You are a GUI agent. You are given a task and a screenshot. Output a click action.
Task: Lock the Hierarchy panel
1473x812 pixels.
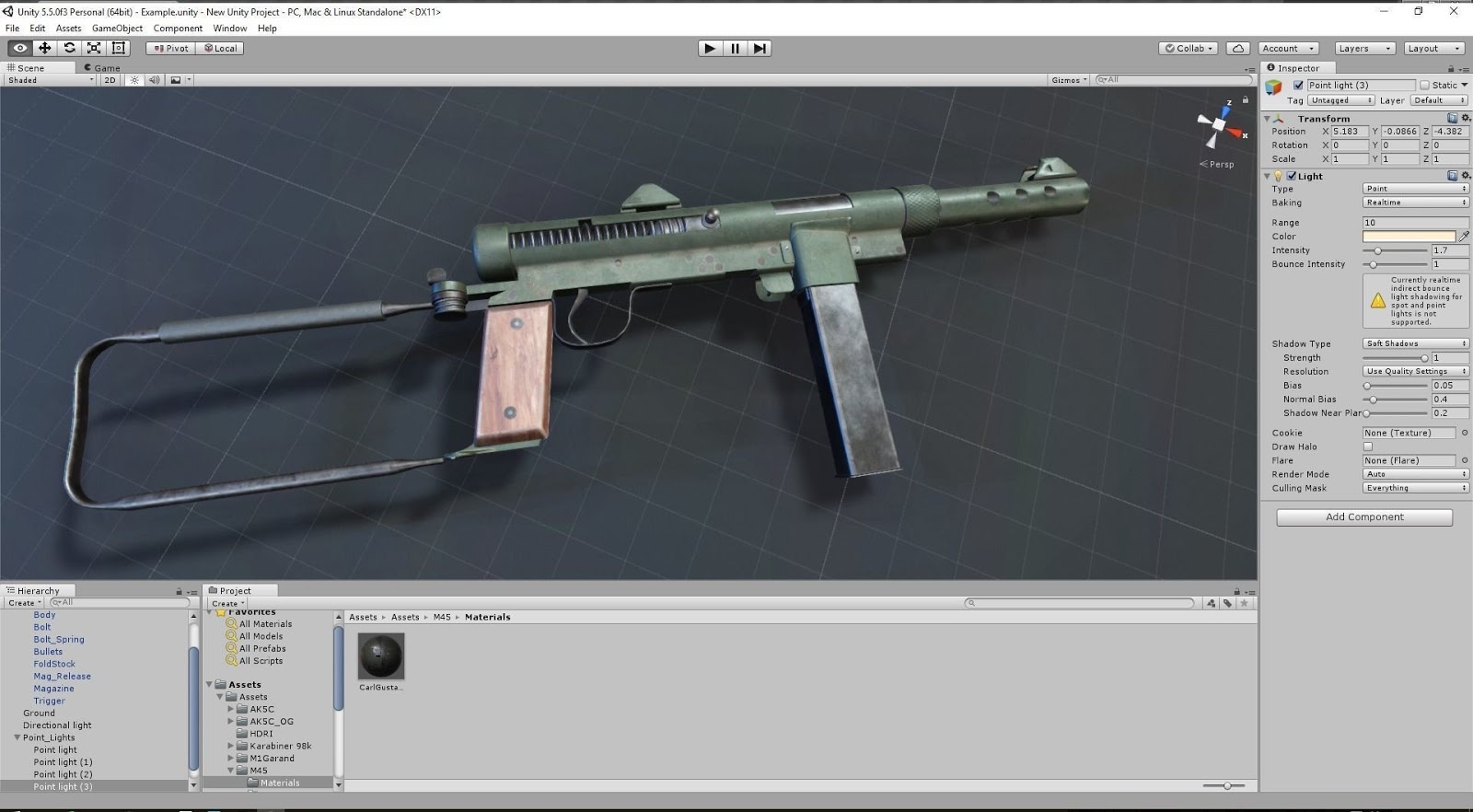click(x=180, y=591)
